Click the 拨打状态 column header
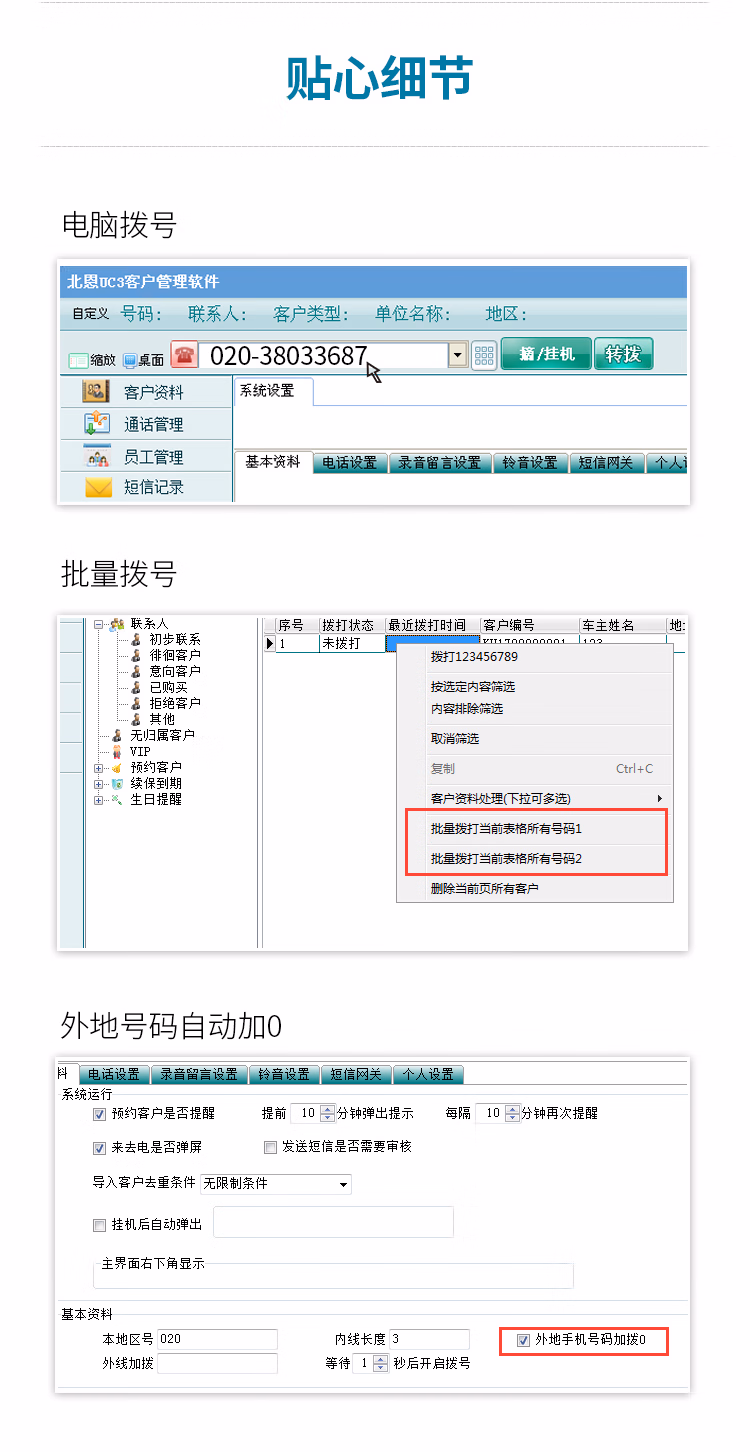This screenshot has height=1452, width=750. (352, 625)
